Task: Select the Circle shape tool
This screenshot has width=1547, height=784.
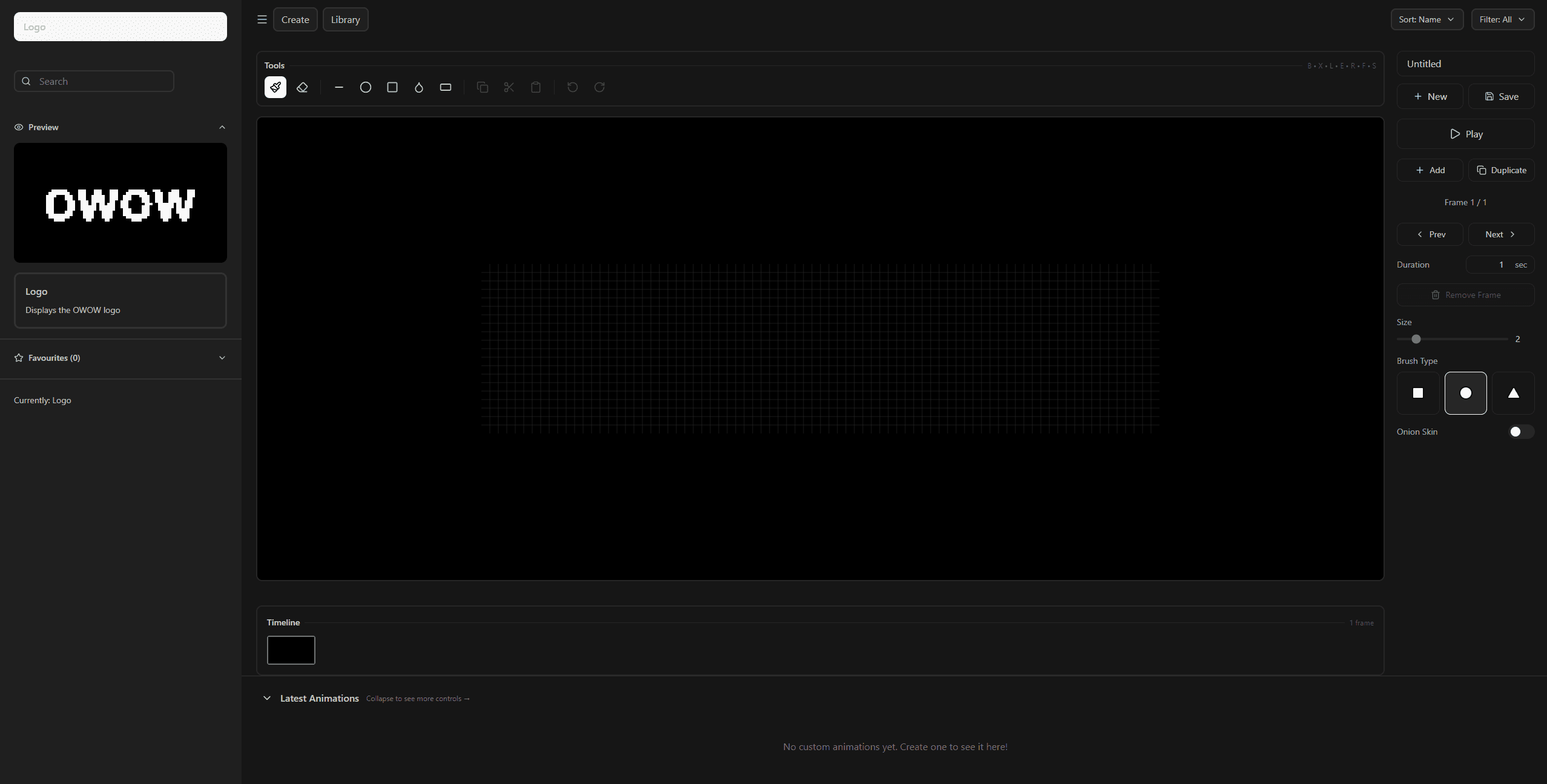Action: (365, 87)
